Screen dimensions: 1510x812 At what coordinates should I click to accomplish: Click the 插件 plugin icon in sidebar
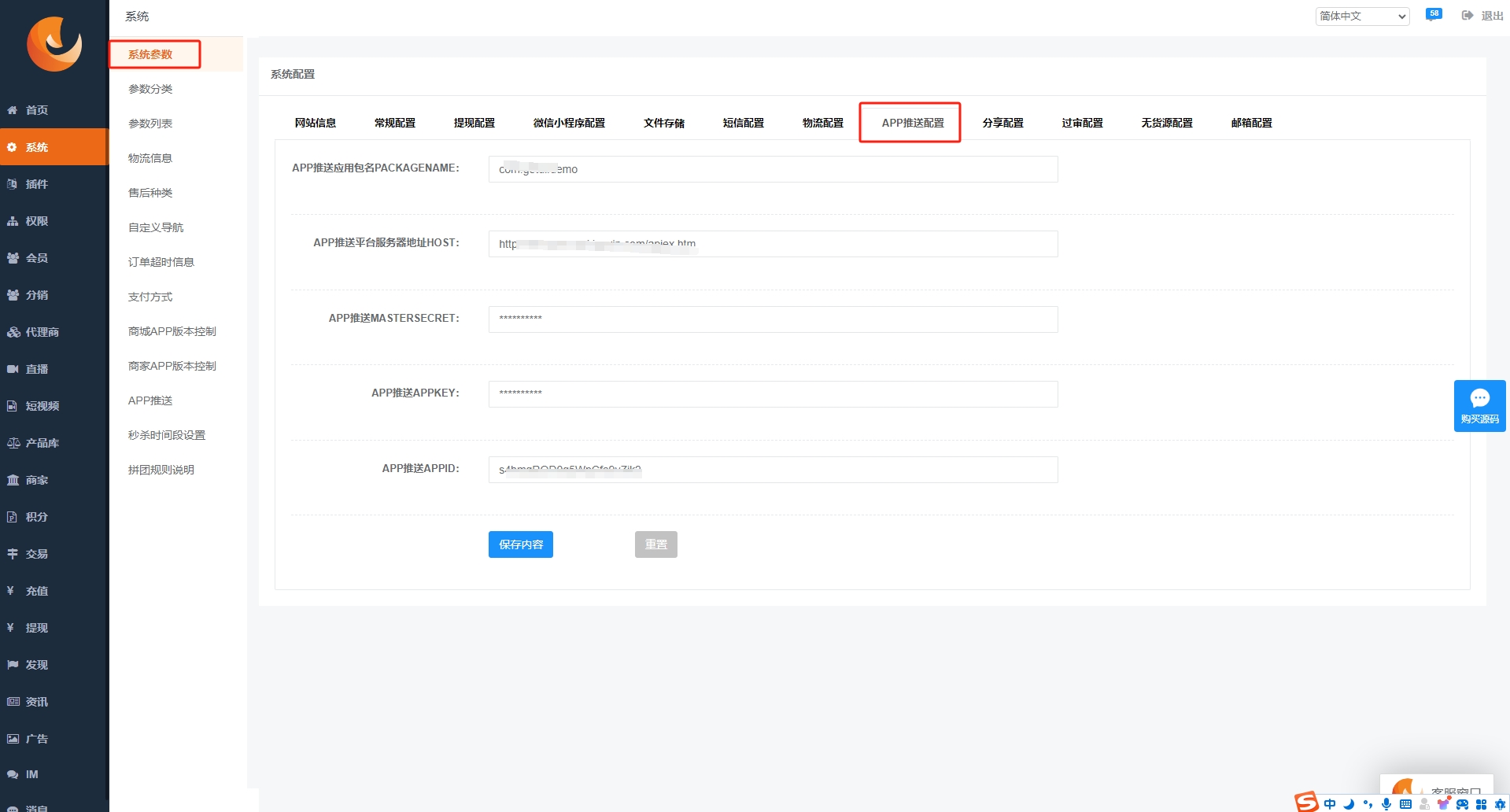click(13, 184)
